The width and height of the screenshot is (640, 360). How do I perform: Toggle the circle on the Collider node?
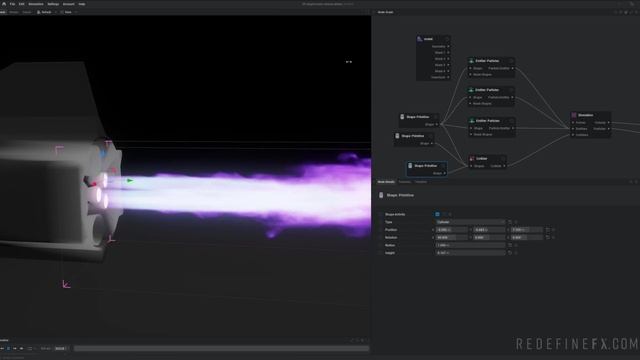(x=502, y=158)
